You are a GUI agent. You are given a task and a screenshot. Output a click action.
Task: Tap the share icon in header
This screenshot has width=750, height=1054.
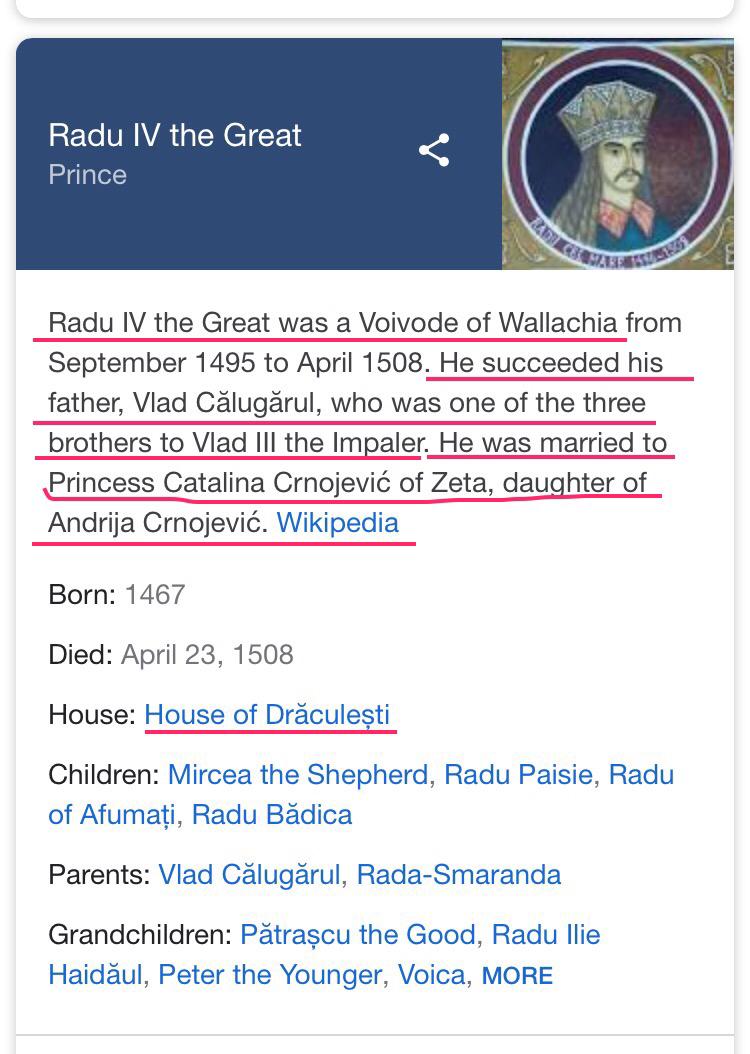coord(434,150)
